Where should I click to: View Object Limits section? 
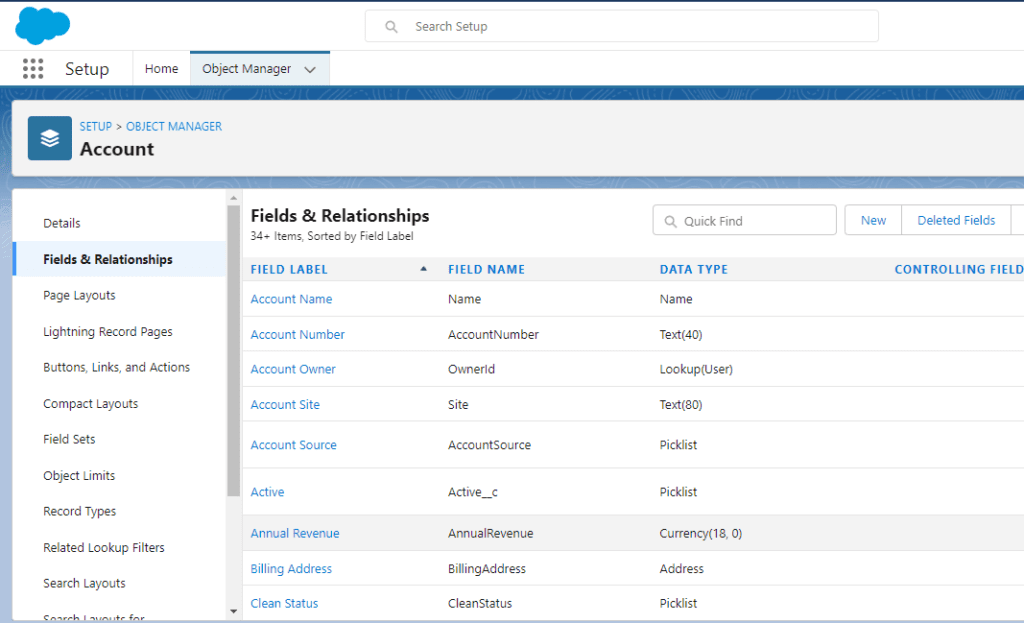click(79, 476)
